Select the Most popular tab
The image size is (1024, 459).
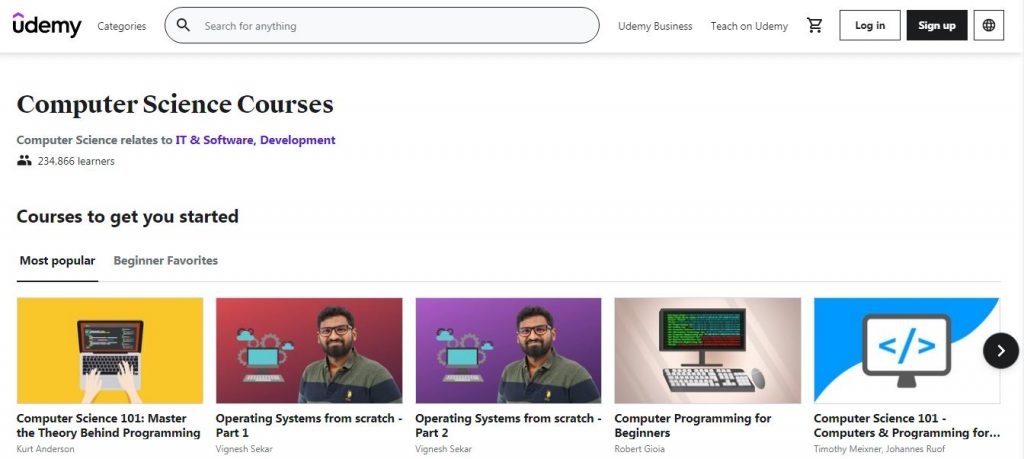pos(57,261)
